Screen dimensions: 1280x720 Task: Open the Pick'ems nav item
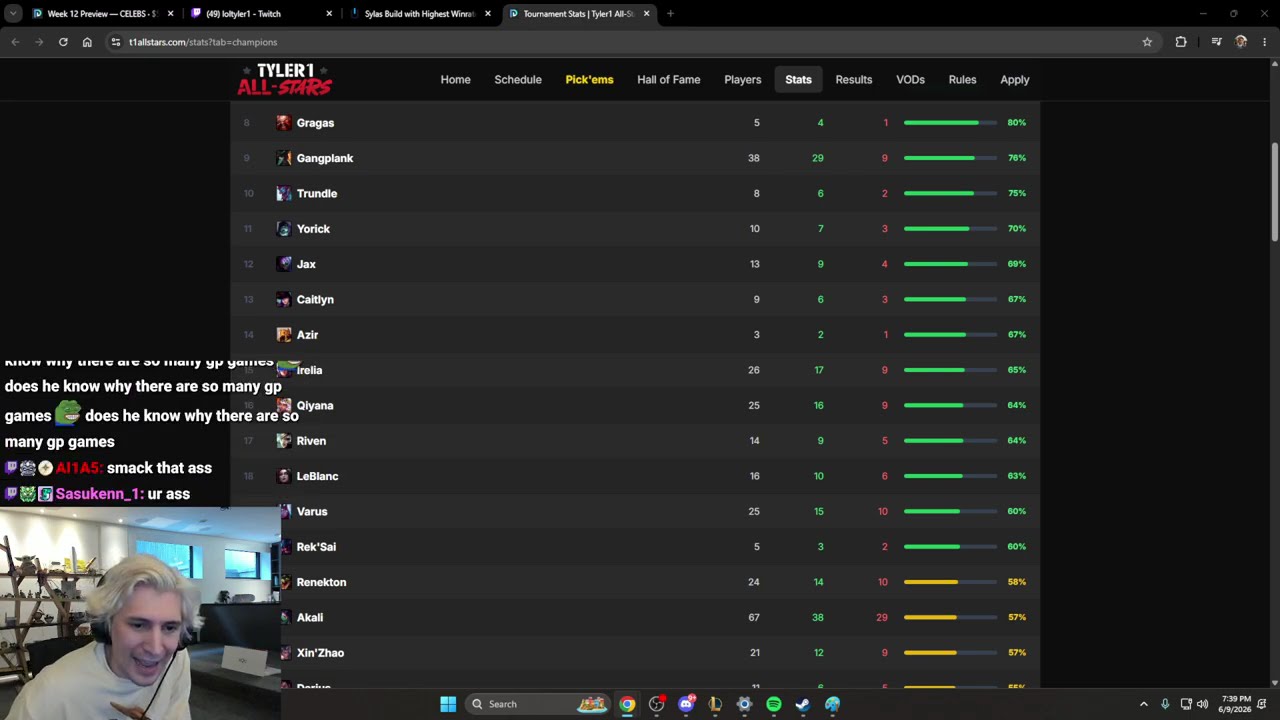tap(589, 80)
